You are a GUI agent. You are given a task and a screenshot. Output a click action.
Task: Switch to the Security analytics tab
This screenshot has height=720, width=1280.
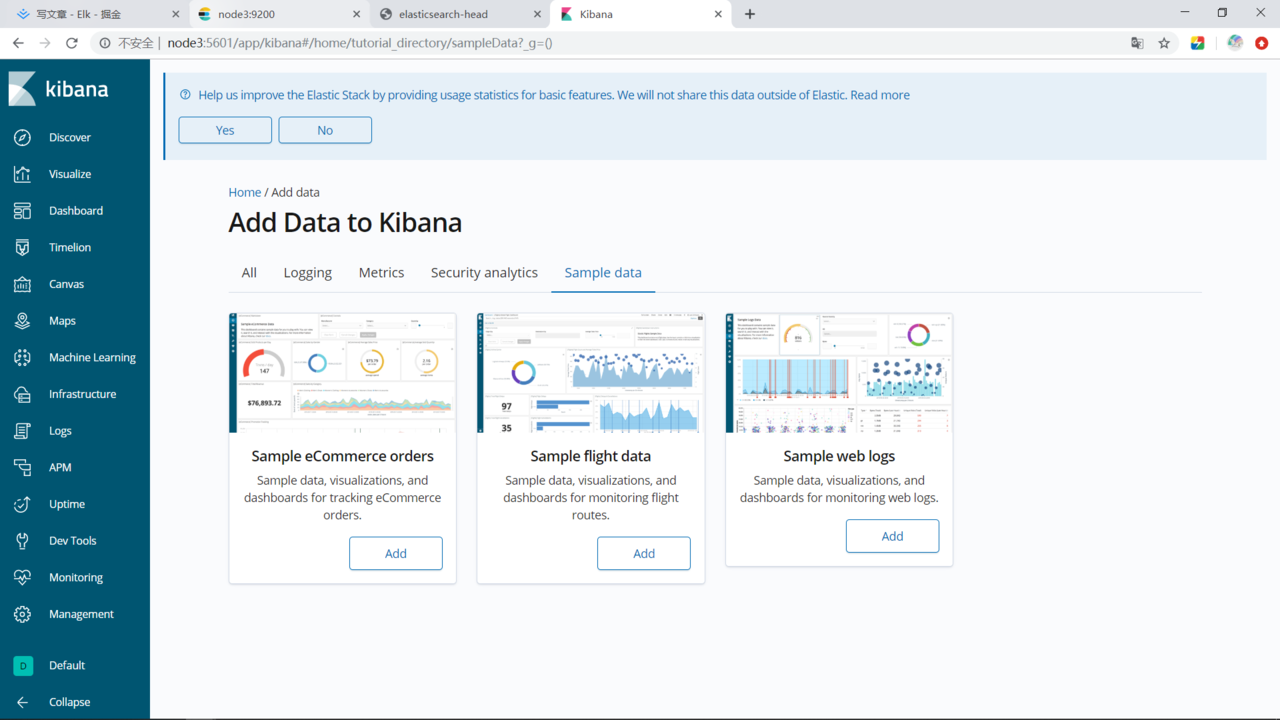click(x=484, y=272)
